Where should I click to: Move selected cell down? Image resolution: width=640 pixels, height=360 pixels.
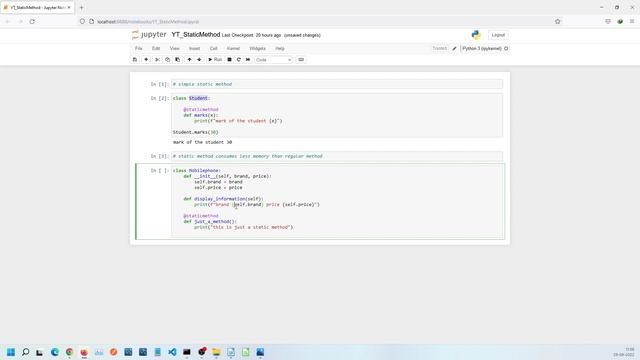click(x=199, y=60)
